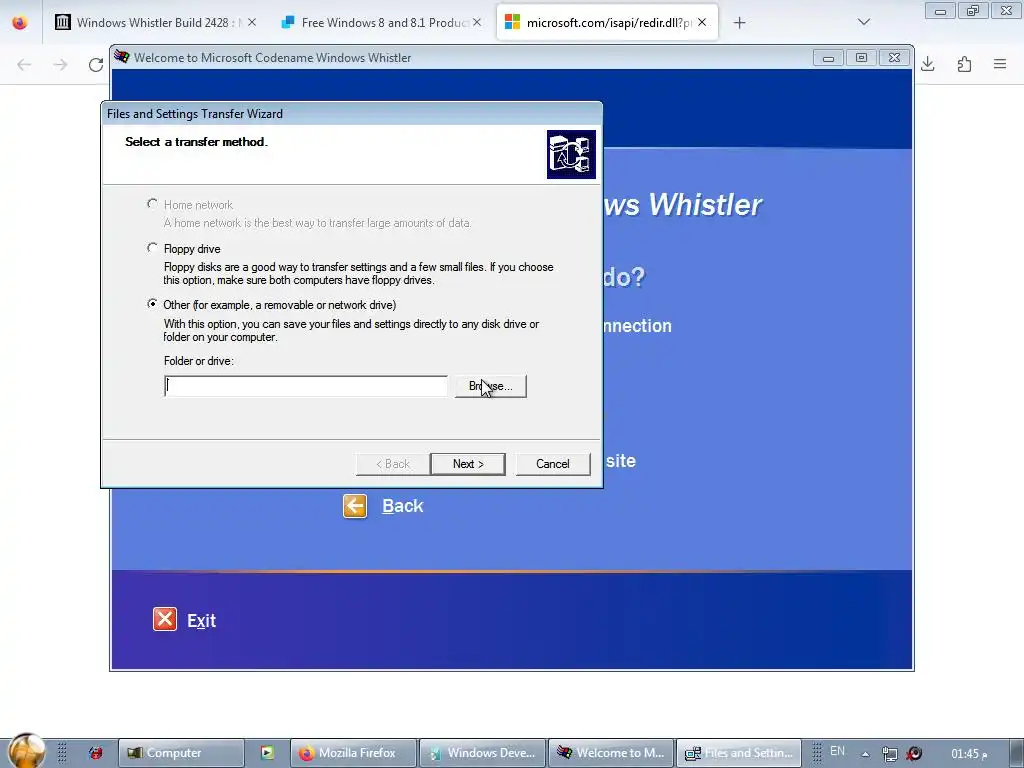Screen dimensions: 1024x768
Task: Click the Exit link in Welcome window
Action: 201,620
